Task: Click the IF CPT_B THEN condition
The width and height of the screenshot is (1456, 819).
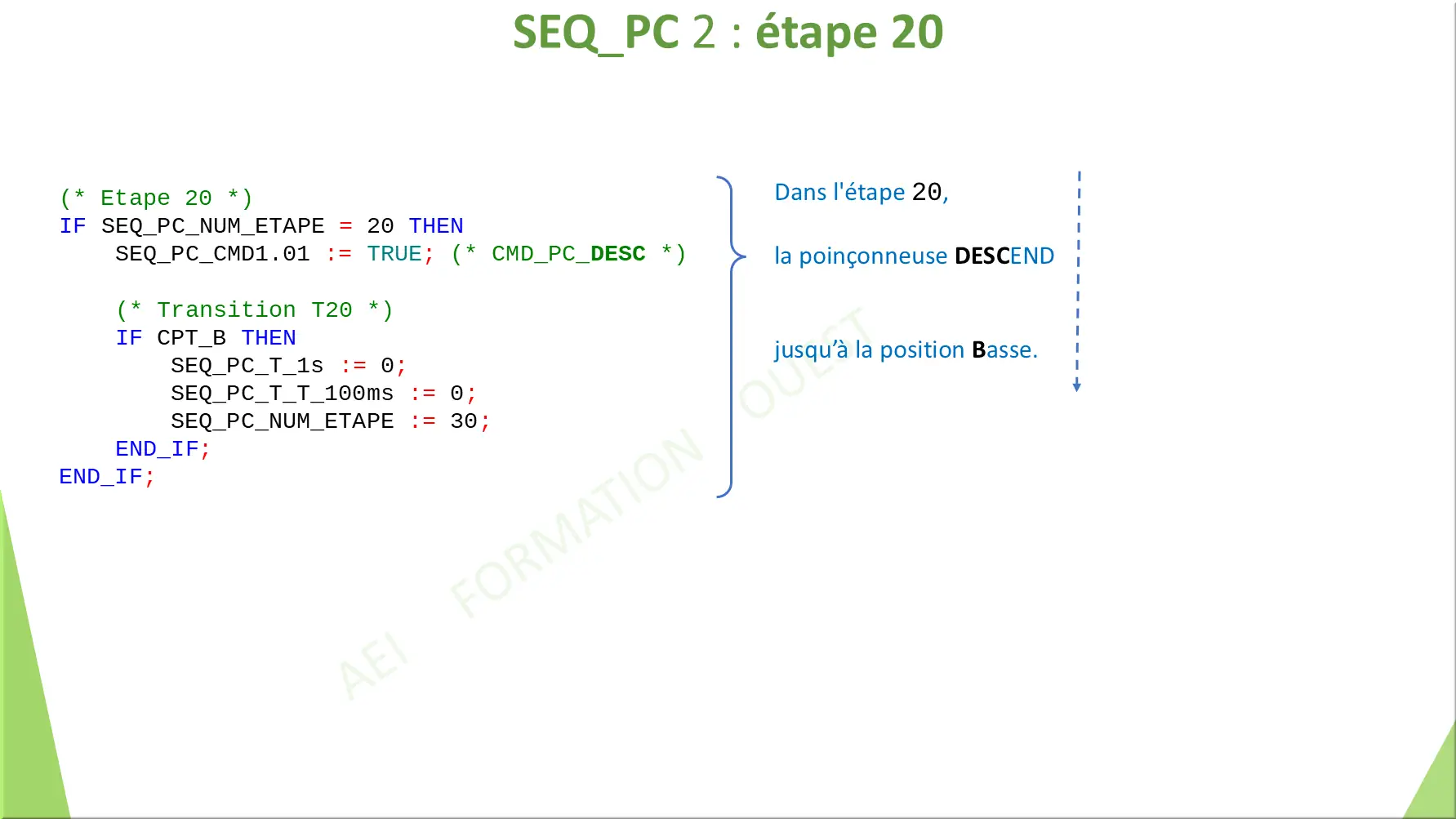Action: pos(207,337)
